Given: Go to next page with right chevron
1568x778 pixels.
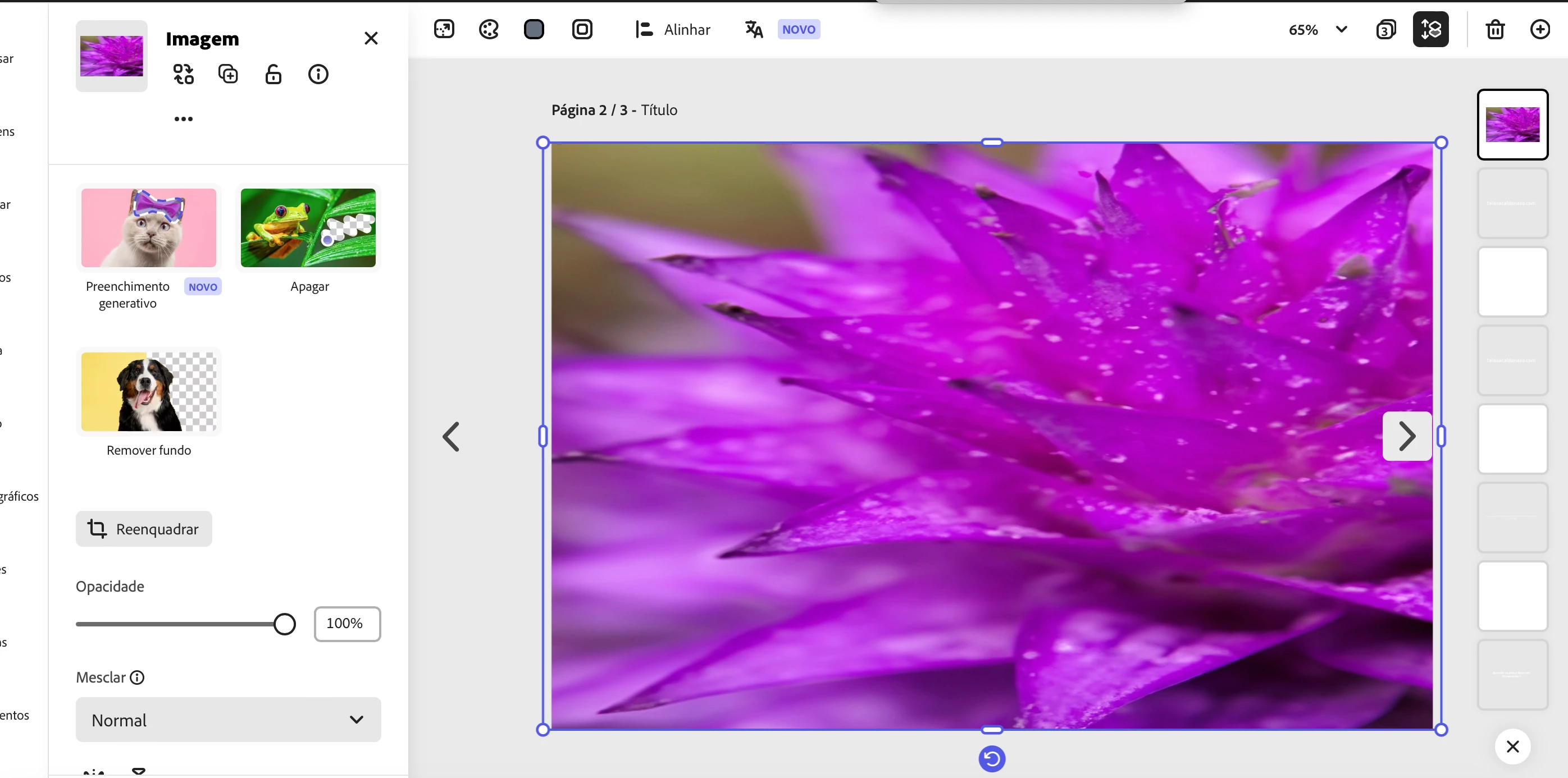Looking at the screenshot, I should click(x=1407, y=436).
